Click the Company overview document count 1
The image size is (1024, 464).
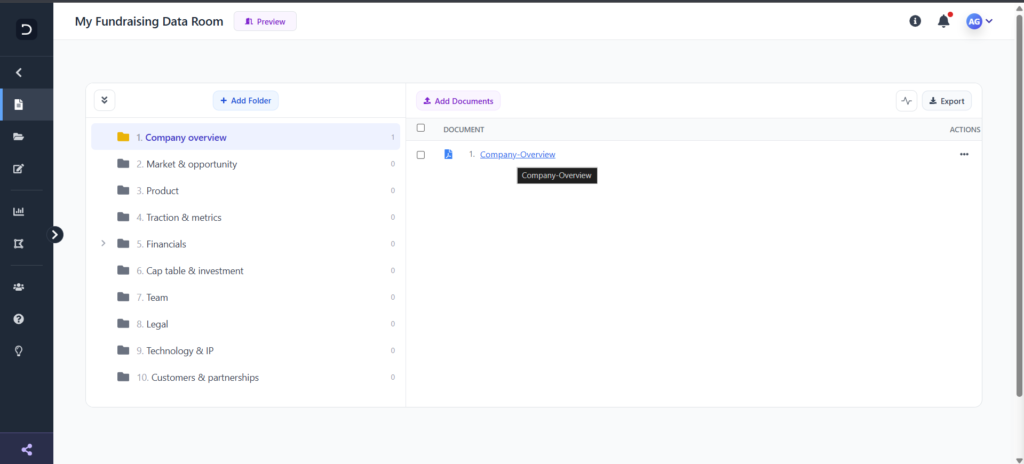coord(392,137)
